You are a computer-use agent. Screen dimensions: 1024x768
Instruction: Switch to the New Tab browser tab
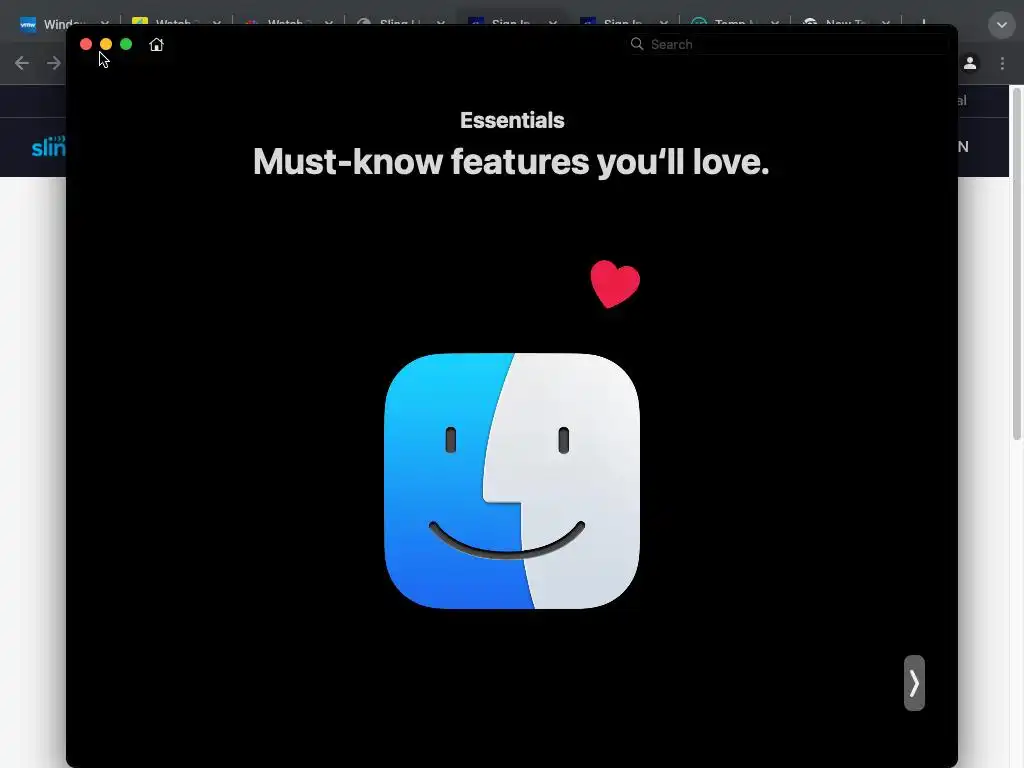pos(847,24)
